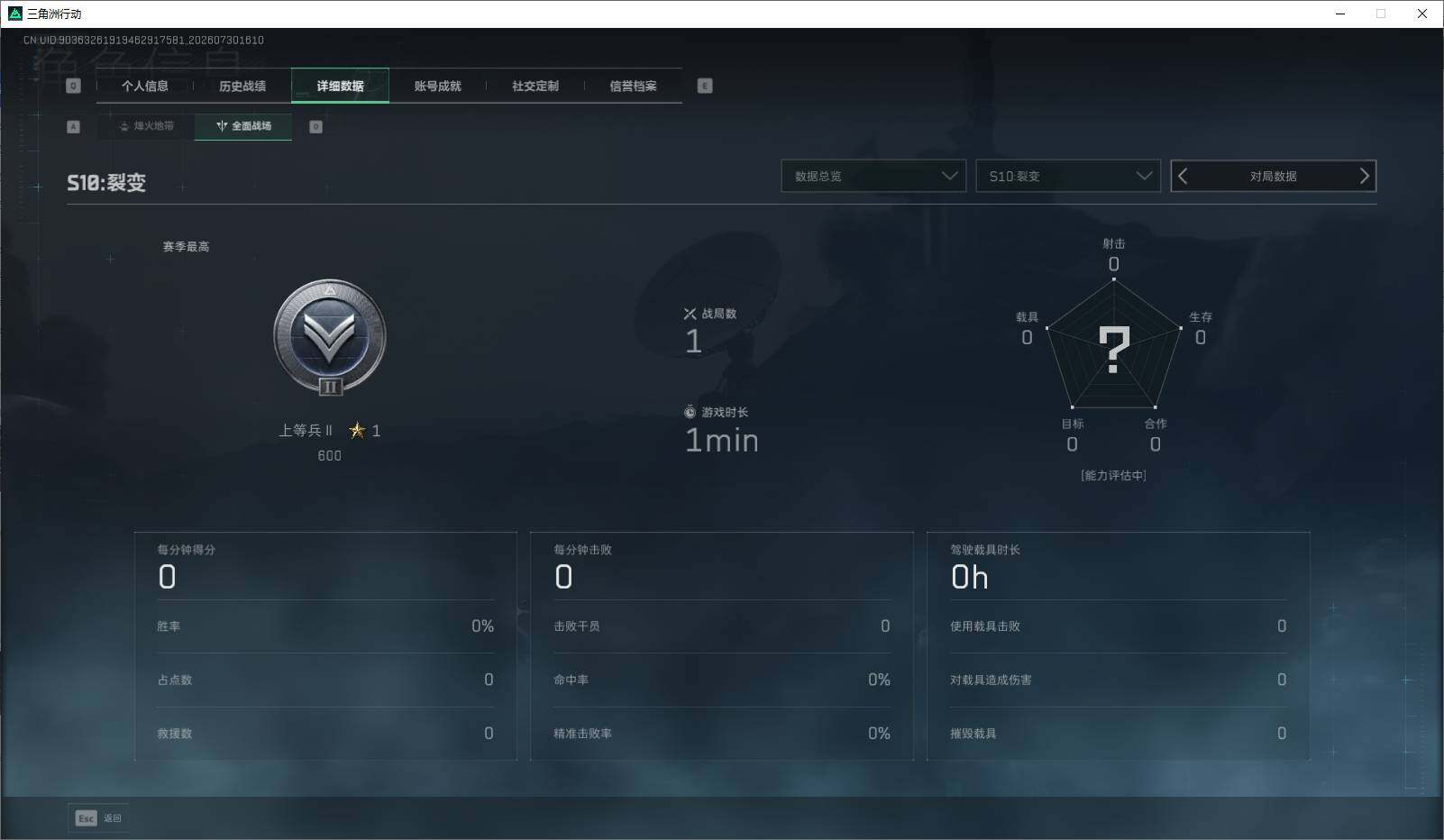
Task: Click the 每分钟击败 stat header
Action: [583, 550]
